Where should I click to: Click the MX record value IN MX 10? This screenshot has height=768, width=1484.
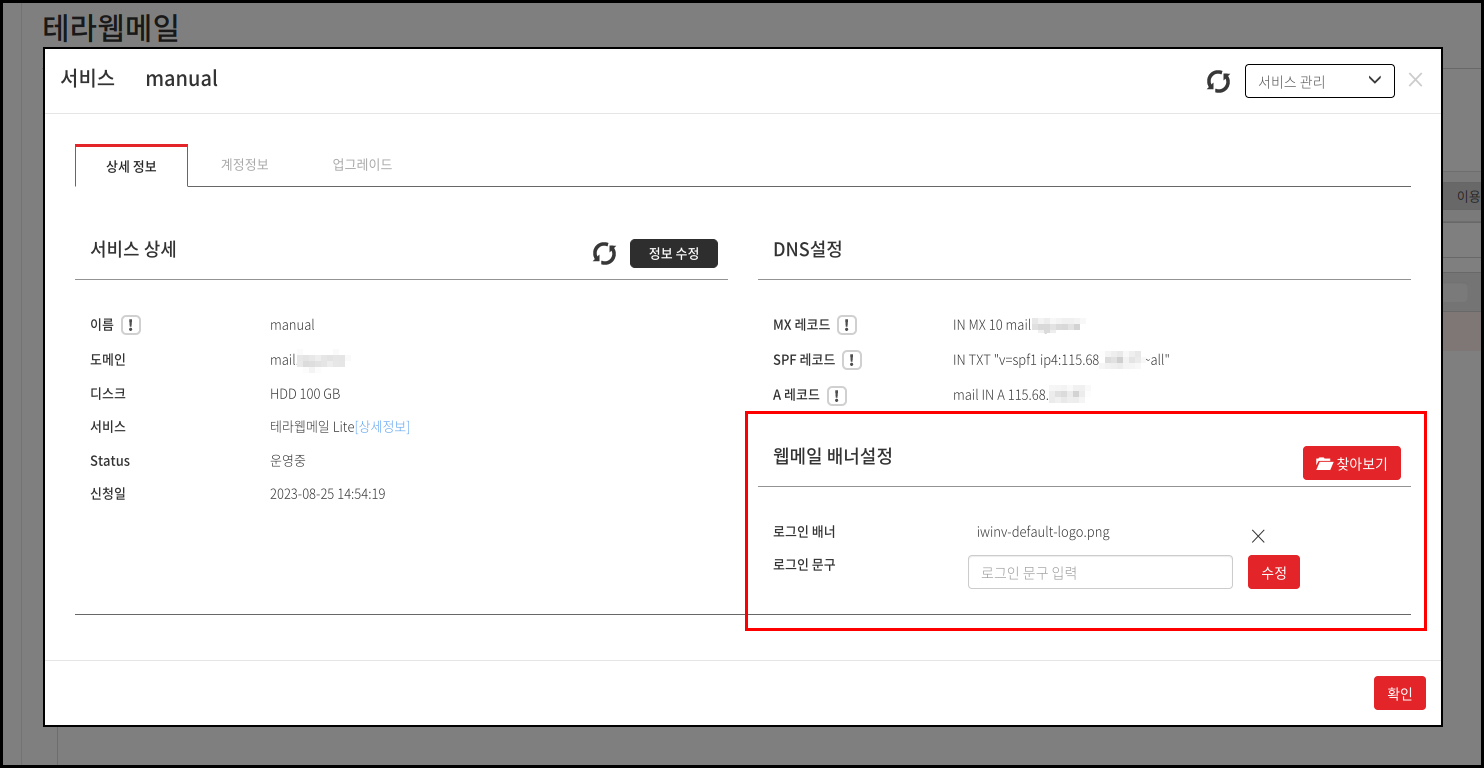tap(1018, 325)
